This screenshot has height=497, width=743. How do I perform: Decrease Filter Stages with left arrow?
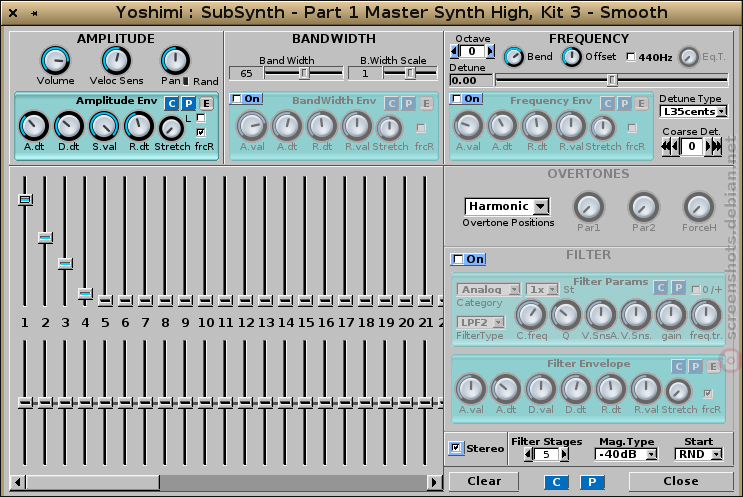click(x=528, y=454)
